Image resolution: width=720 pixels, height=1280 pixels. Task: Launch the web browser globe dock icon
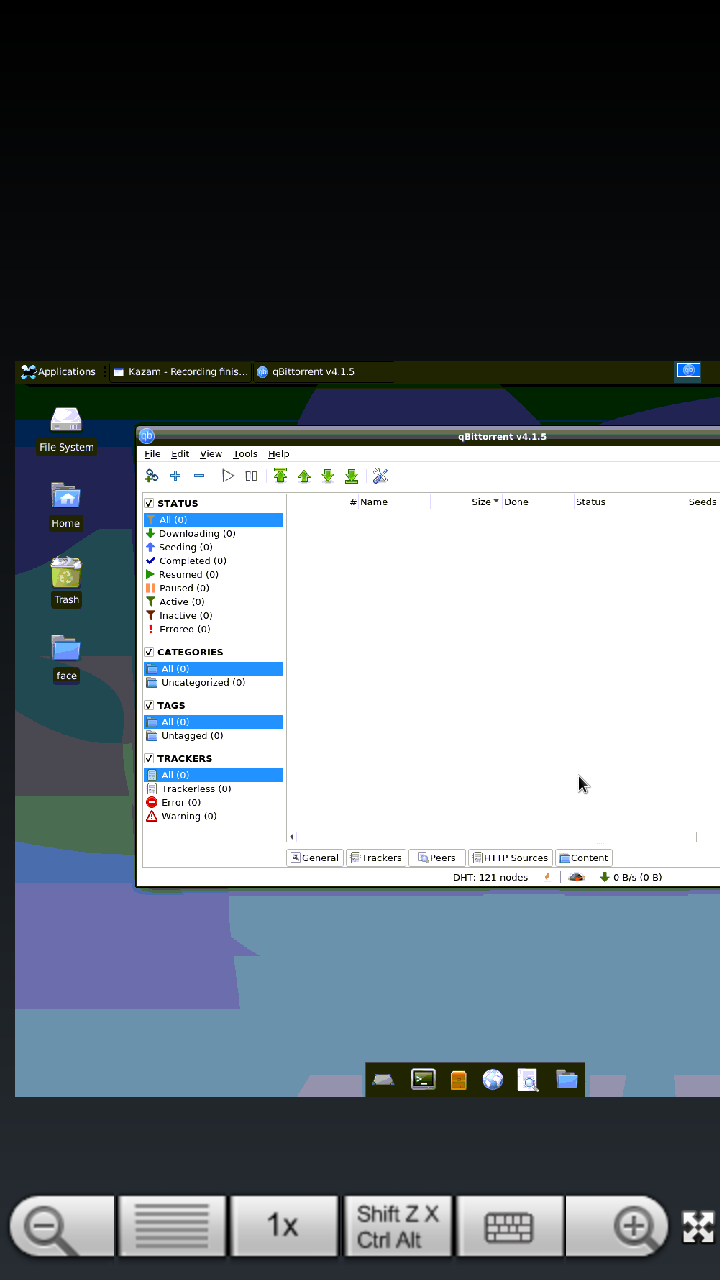pos(492,1079)
